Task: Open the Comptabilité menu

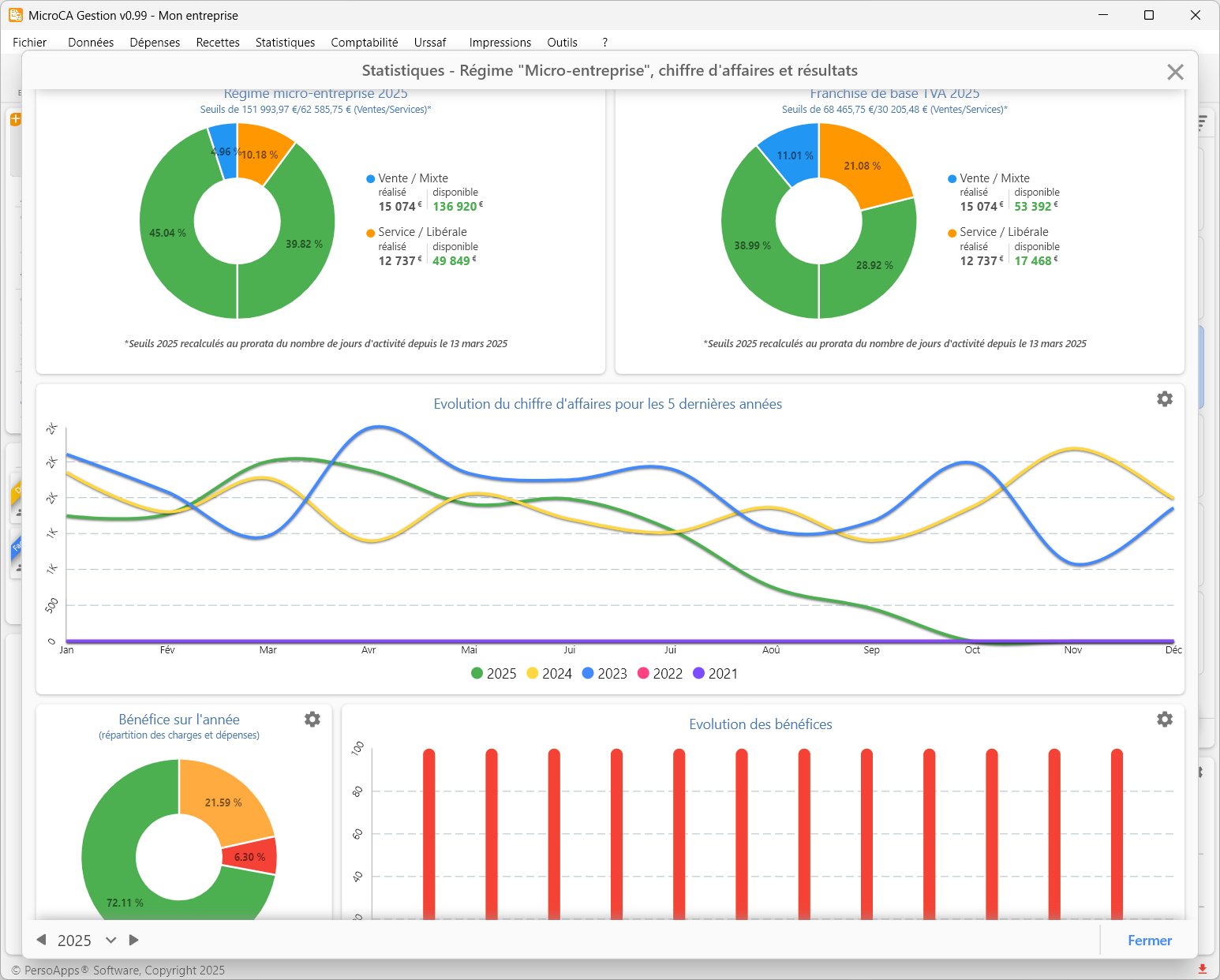Action: click(x=364, y=43)
